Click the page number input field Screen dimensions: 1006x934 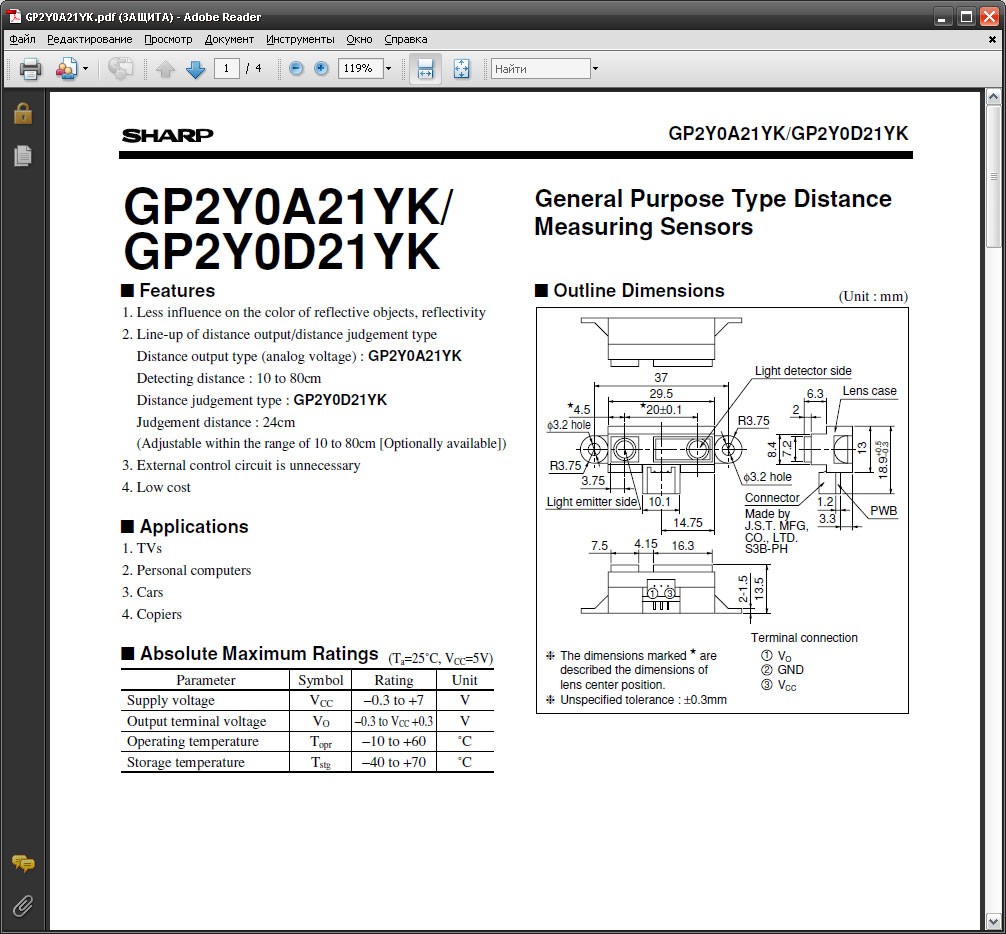(x=226, y=69)
